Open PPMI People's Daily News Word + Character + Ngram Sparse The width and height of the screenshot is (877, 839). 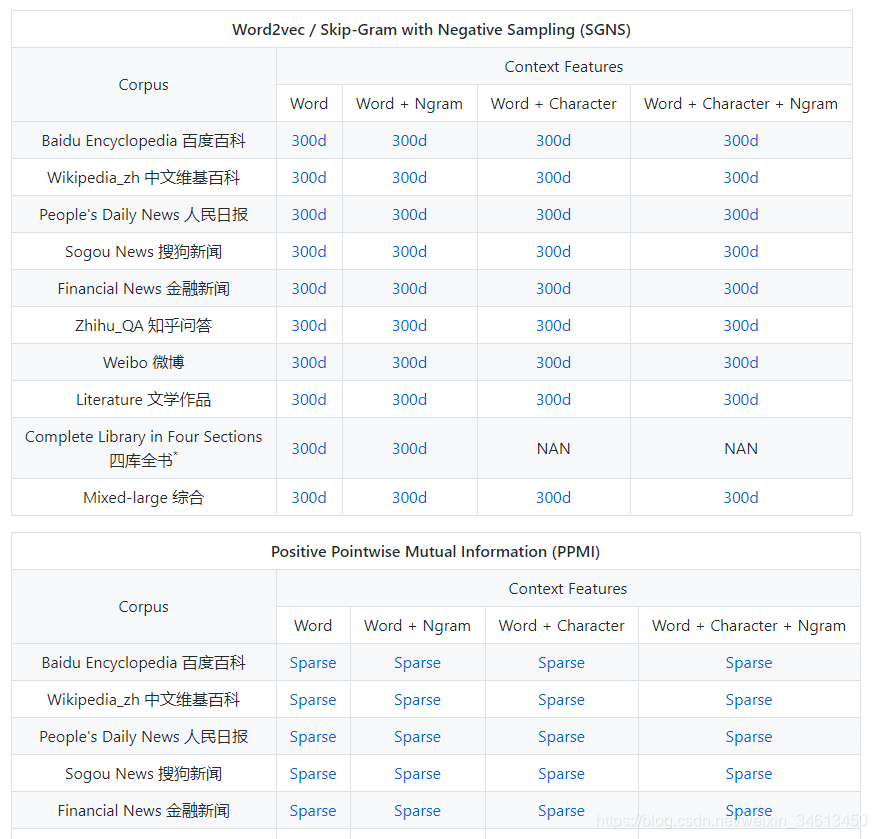[x=749, y=737]
